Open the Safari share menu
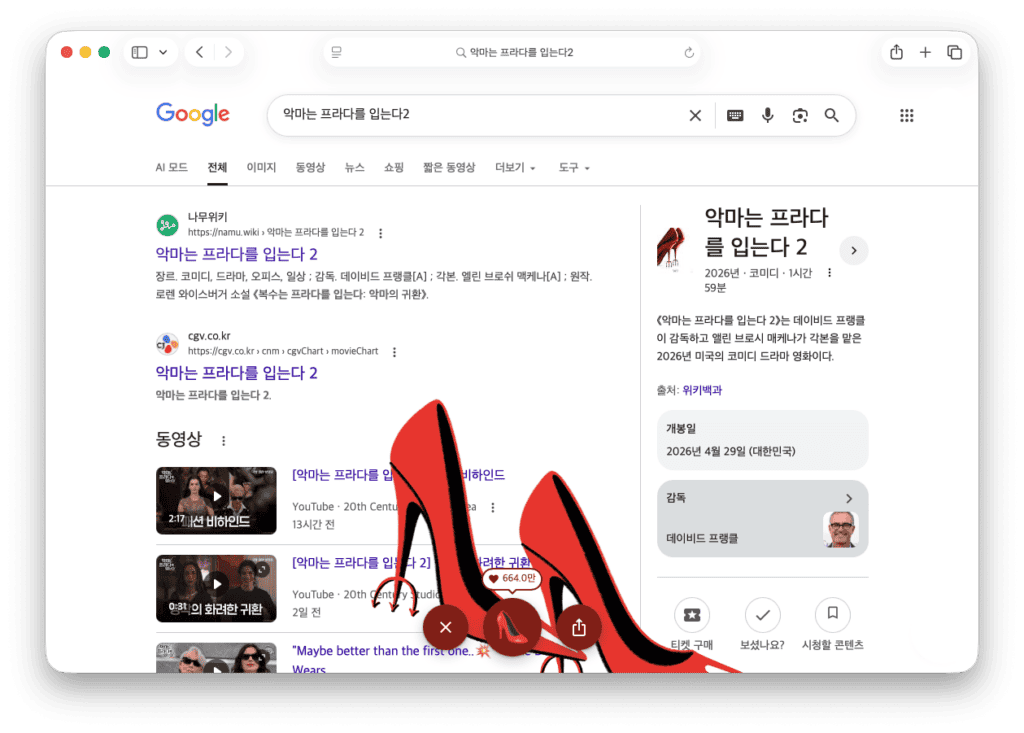 click(897, 52)
